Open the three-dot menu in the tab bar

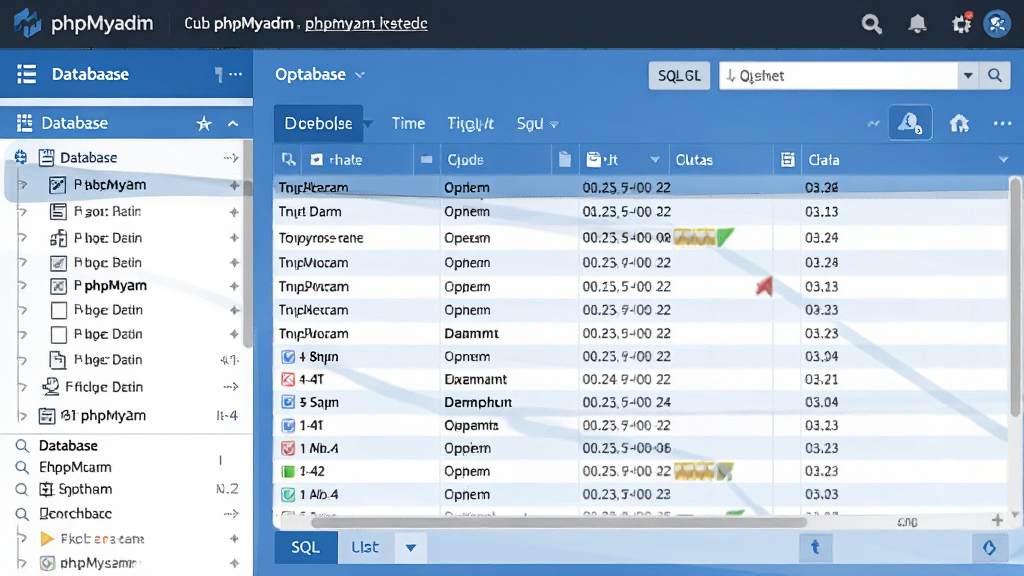[1002, 123]
